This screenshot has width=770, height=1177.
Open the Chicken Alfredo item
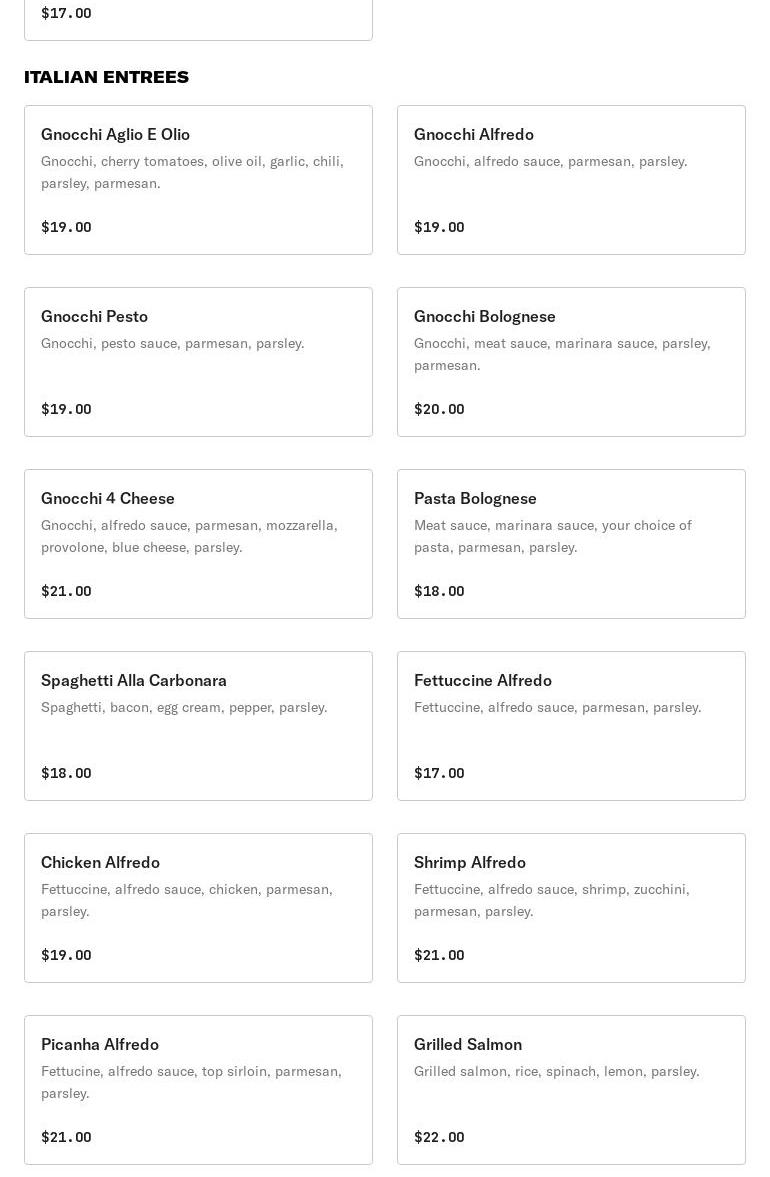point(198,908)
